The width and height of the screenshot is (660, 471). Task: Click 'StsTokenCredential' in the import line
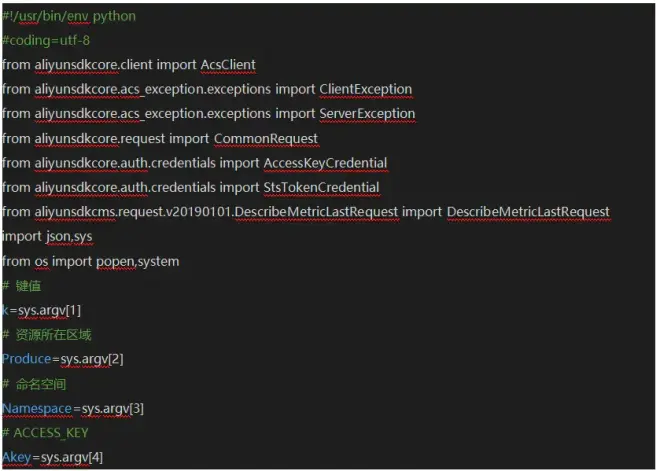[321, 187]
